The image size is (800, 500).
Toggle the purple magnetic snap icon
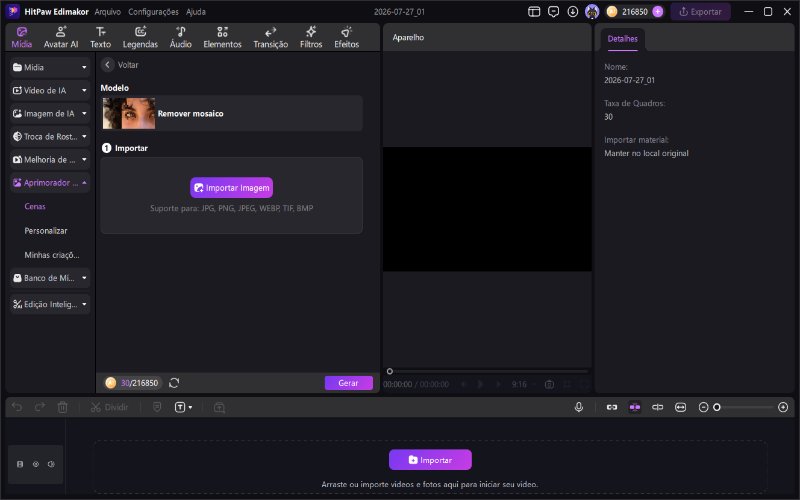pyautogui.click(x=635, y=407)
